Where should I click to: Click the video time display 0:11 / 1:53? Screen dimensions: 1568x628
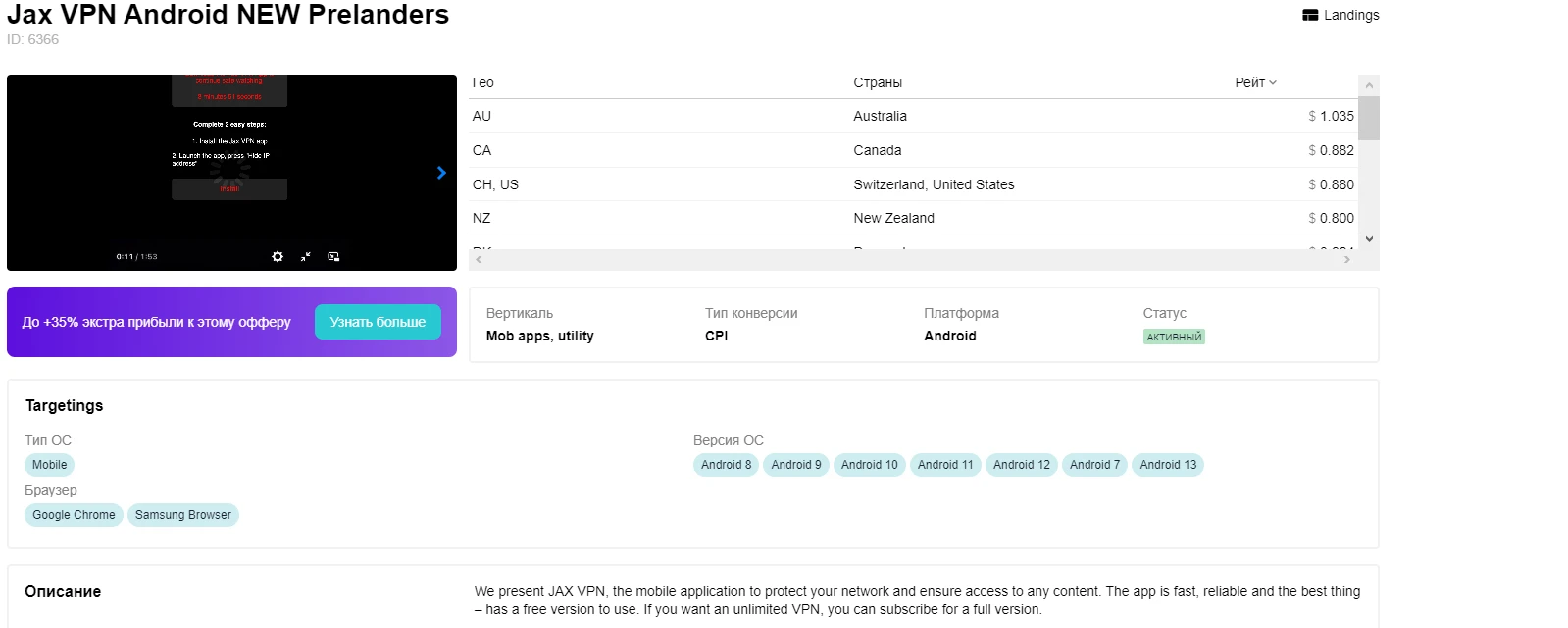(x=136, y=257)
